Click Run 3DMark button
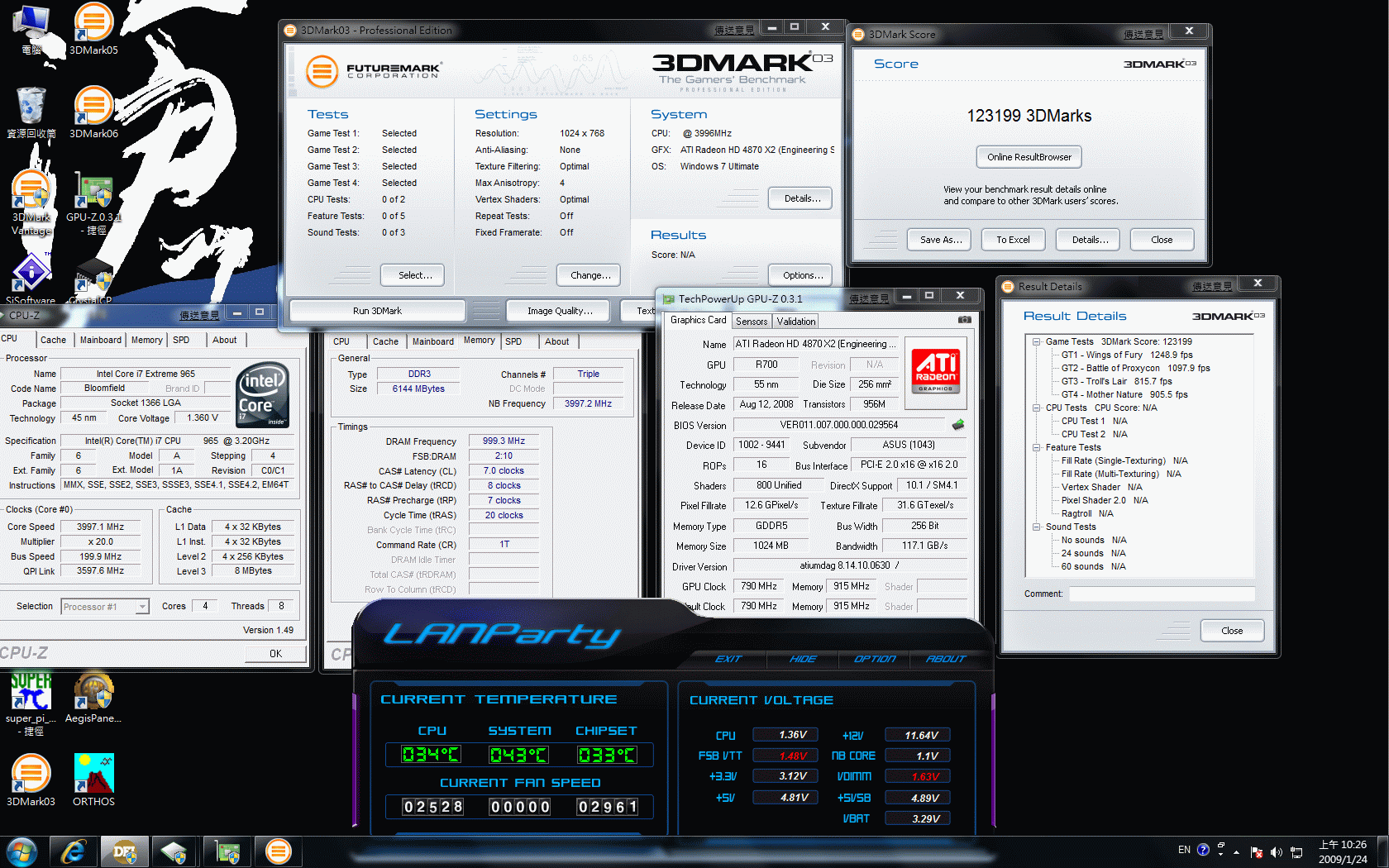Screen dimensions: 1389x868 pyautogui.click(x=377, y=311)
